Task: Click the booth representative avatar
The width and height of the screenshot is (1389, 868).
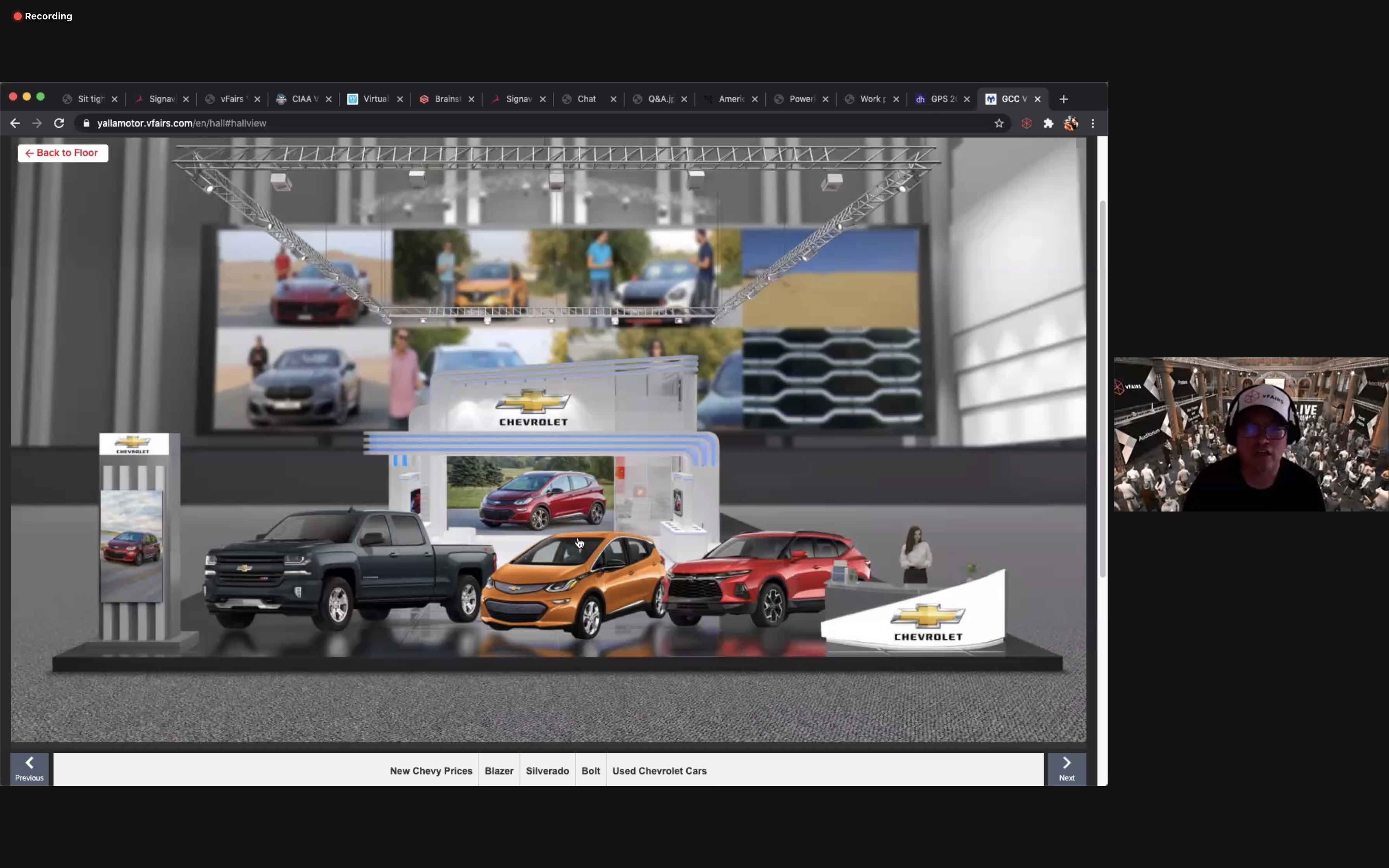Action: tap(915, 555)
